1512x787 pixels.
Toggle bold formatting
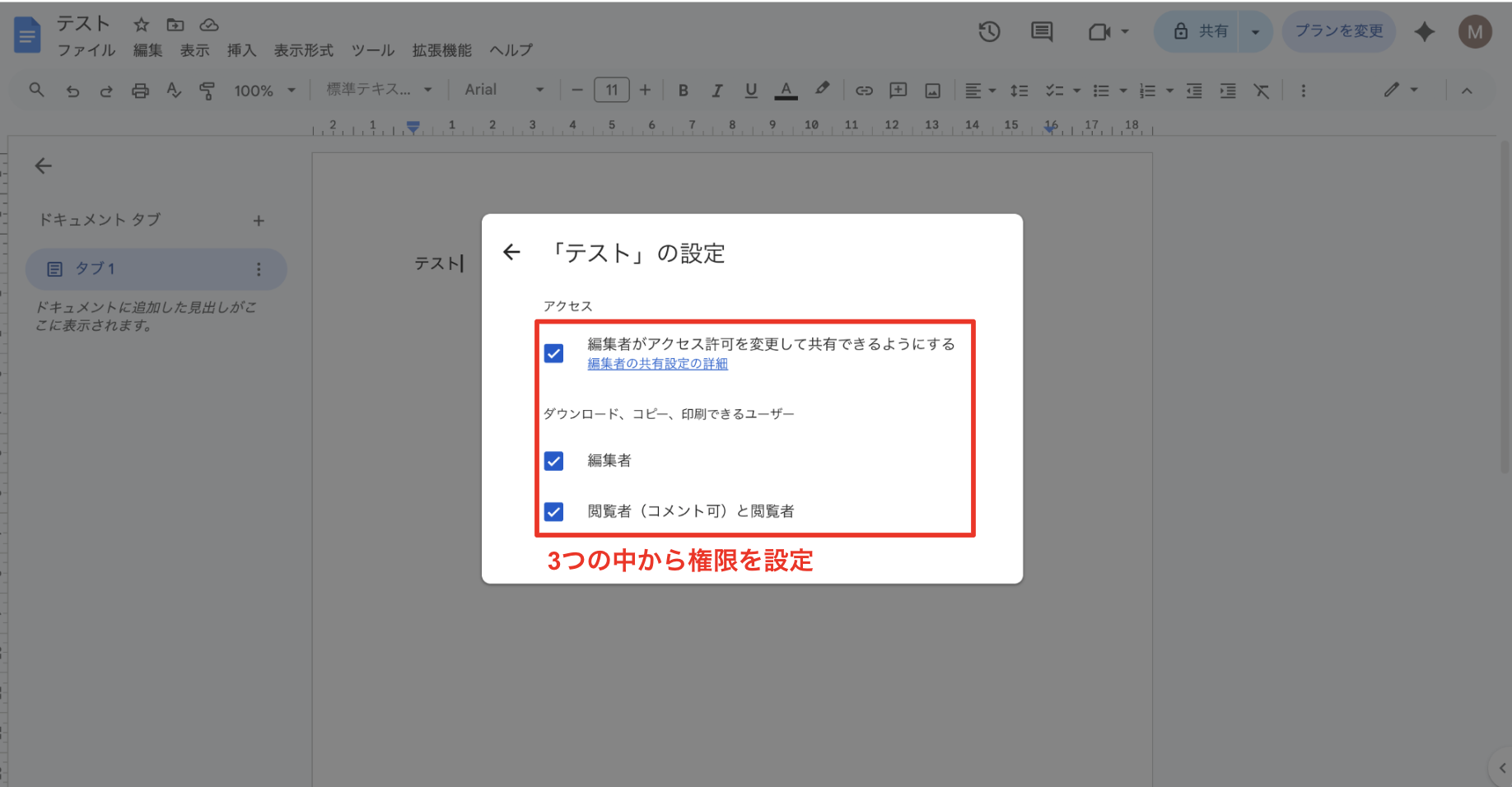pos(683,91)
